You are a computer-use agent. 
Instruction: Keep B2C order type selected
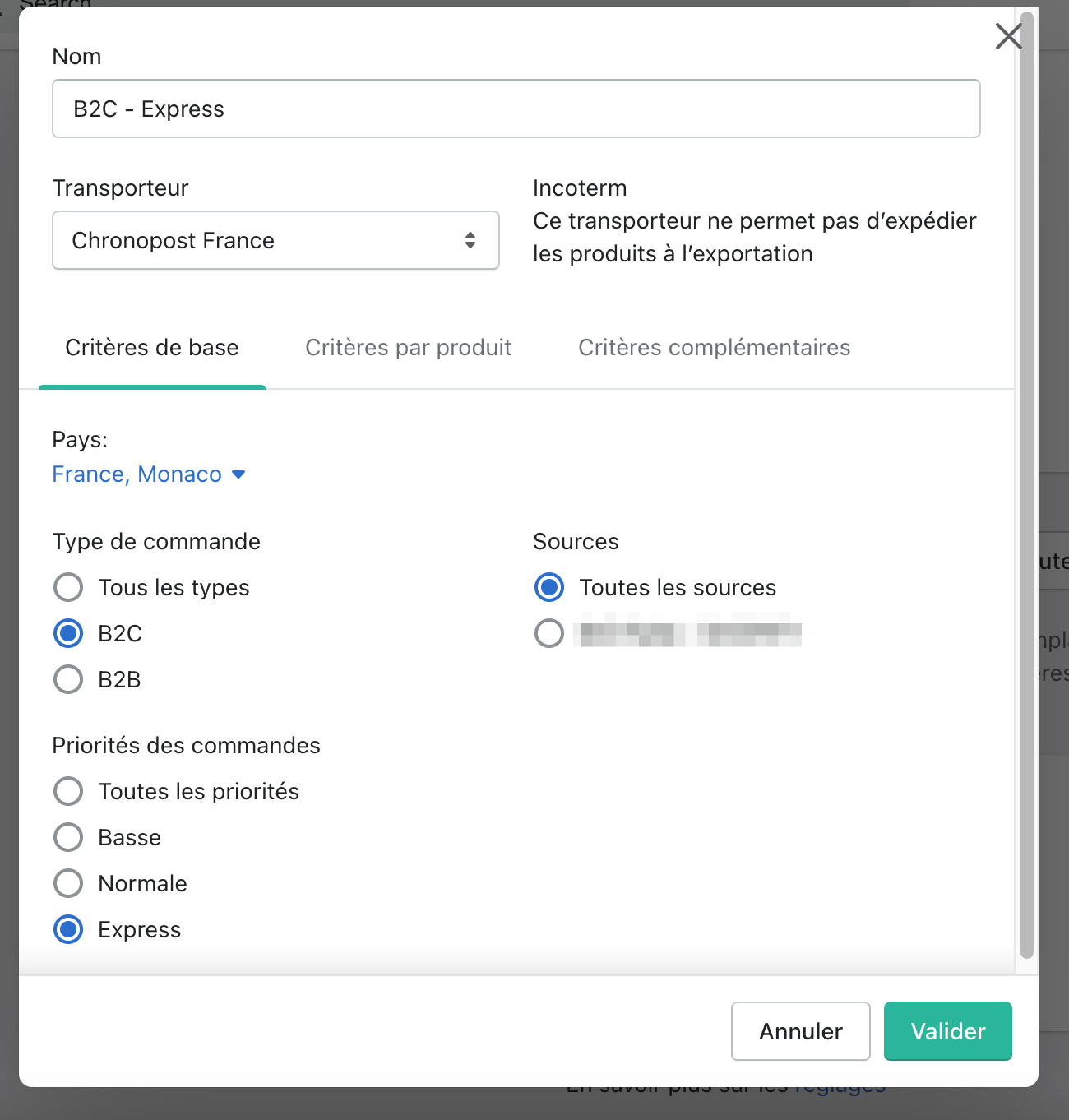click(68, 633)
